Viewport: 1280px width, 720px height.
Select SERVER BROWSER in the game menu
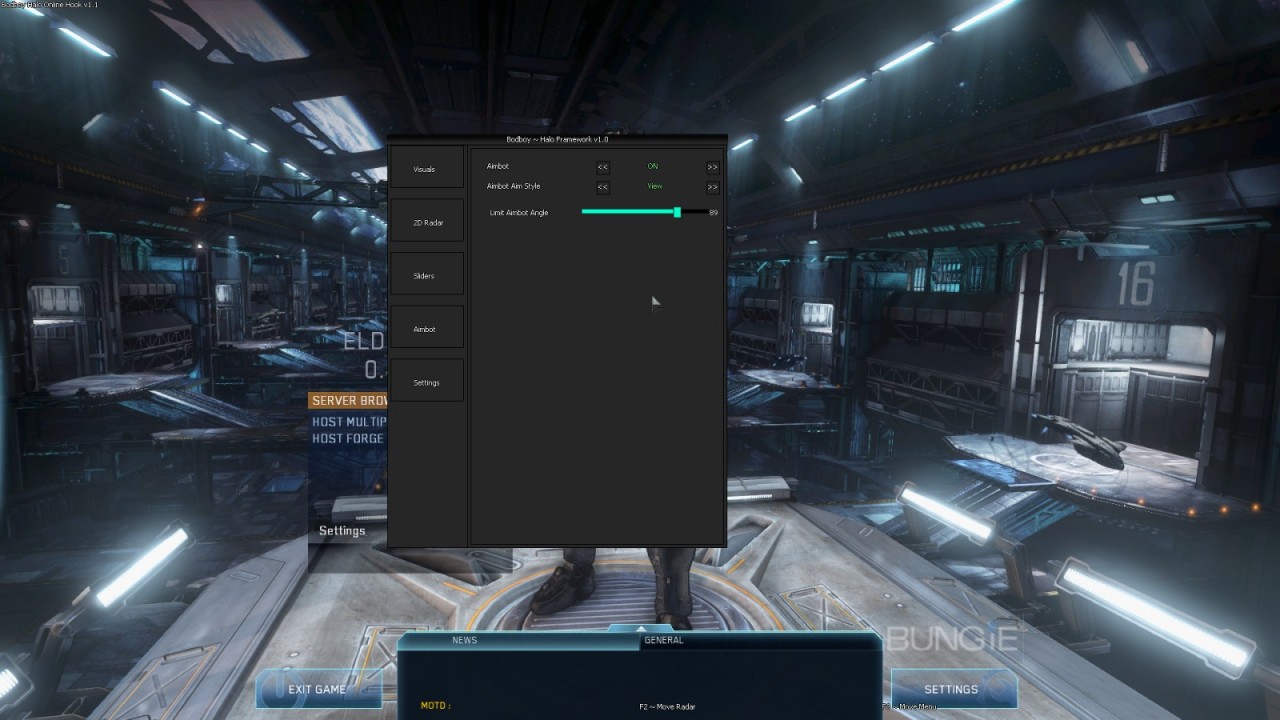click(x=348, y=400)
